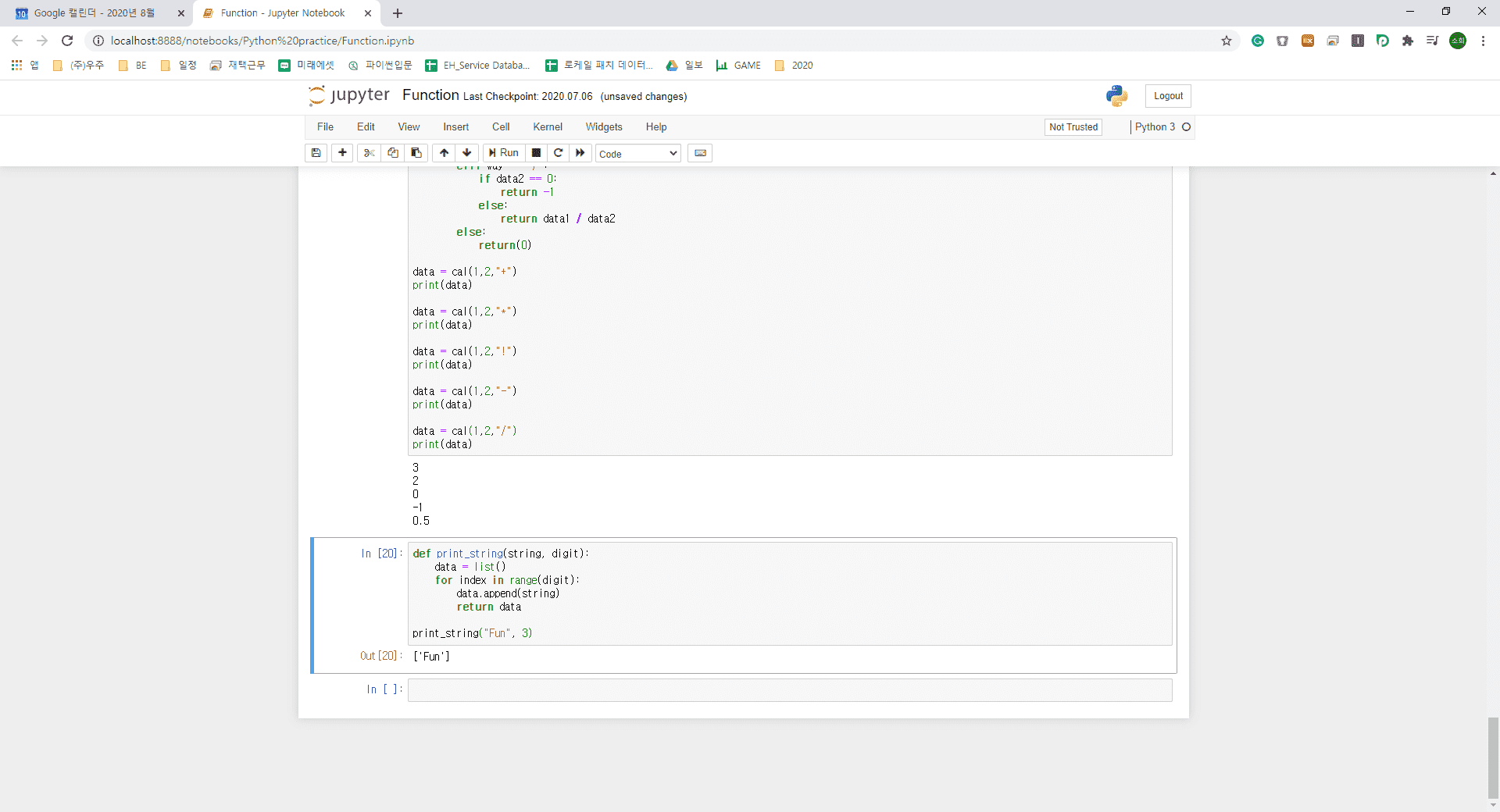Rename the notebook titled Function
Viewport: 1500px width, 812px height.
430,95
